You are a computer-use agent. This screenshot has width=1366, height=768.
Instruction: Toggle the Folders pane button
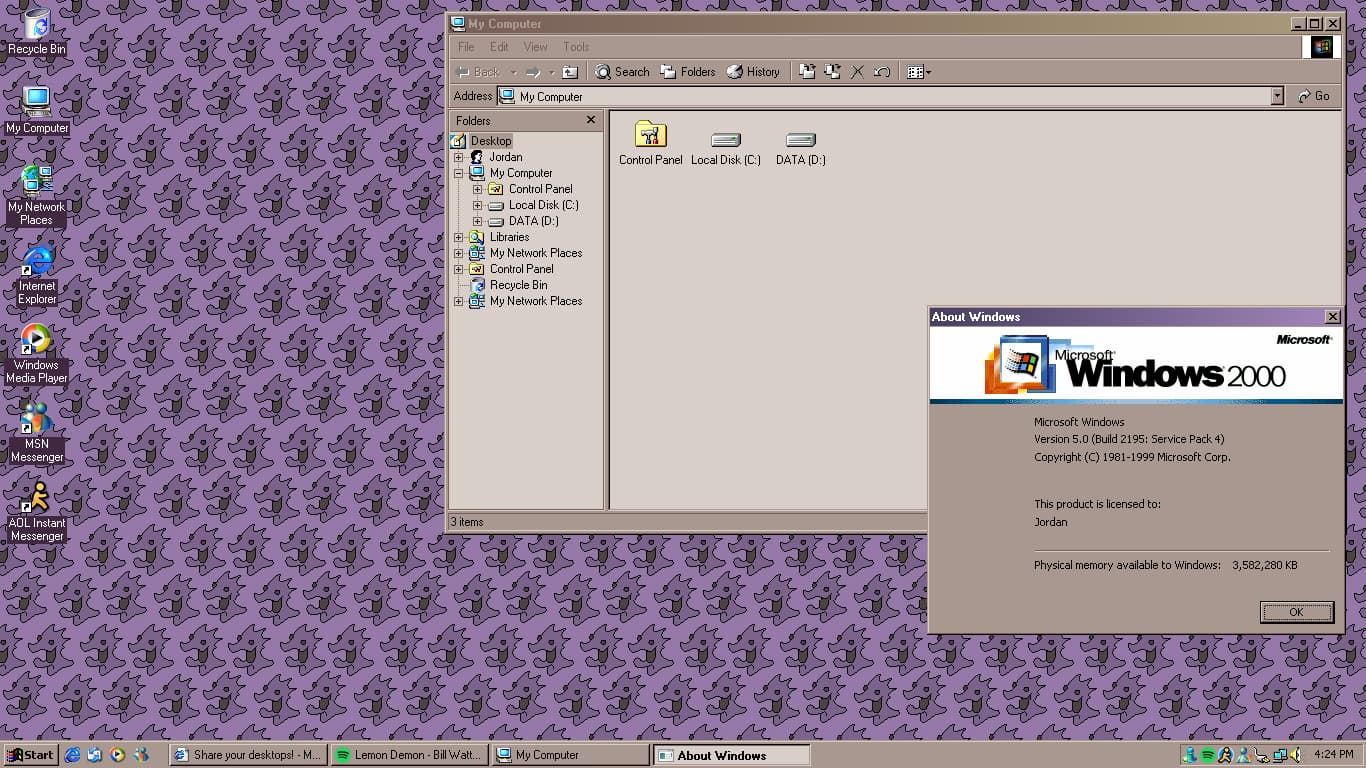[688, 72]
